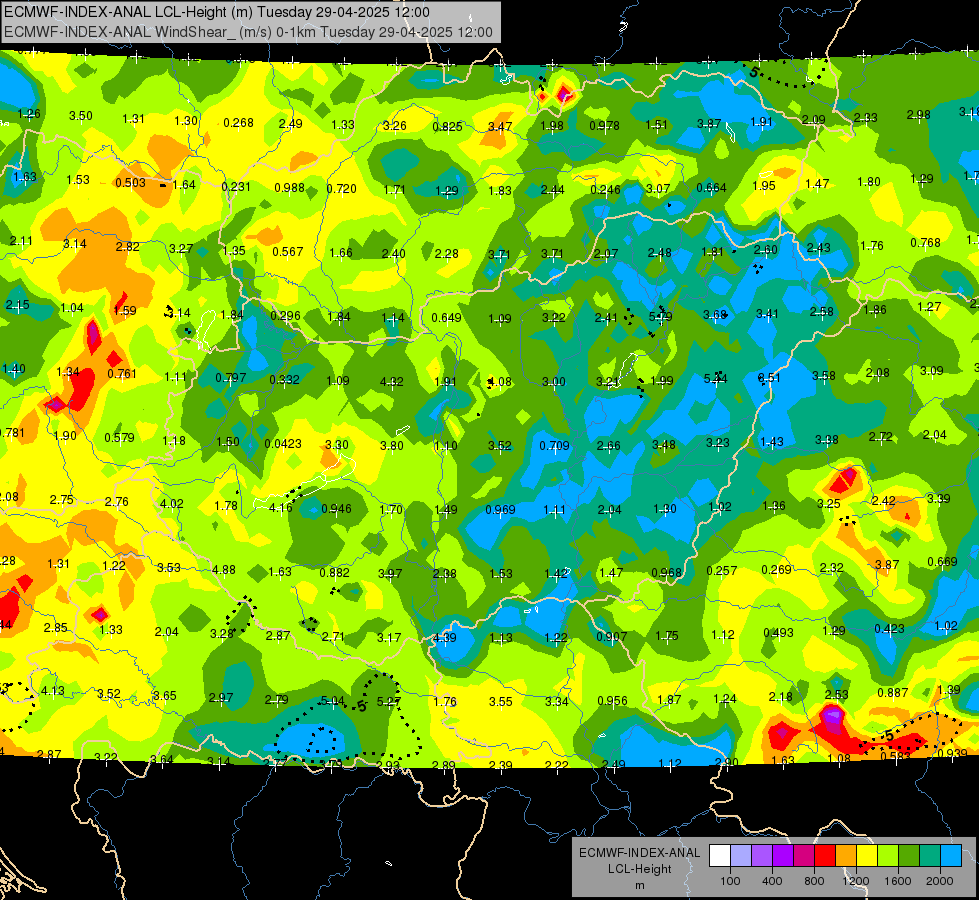Click the wind shear value 0.649
Screen dimensions: 979x900
click(446, 319)
